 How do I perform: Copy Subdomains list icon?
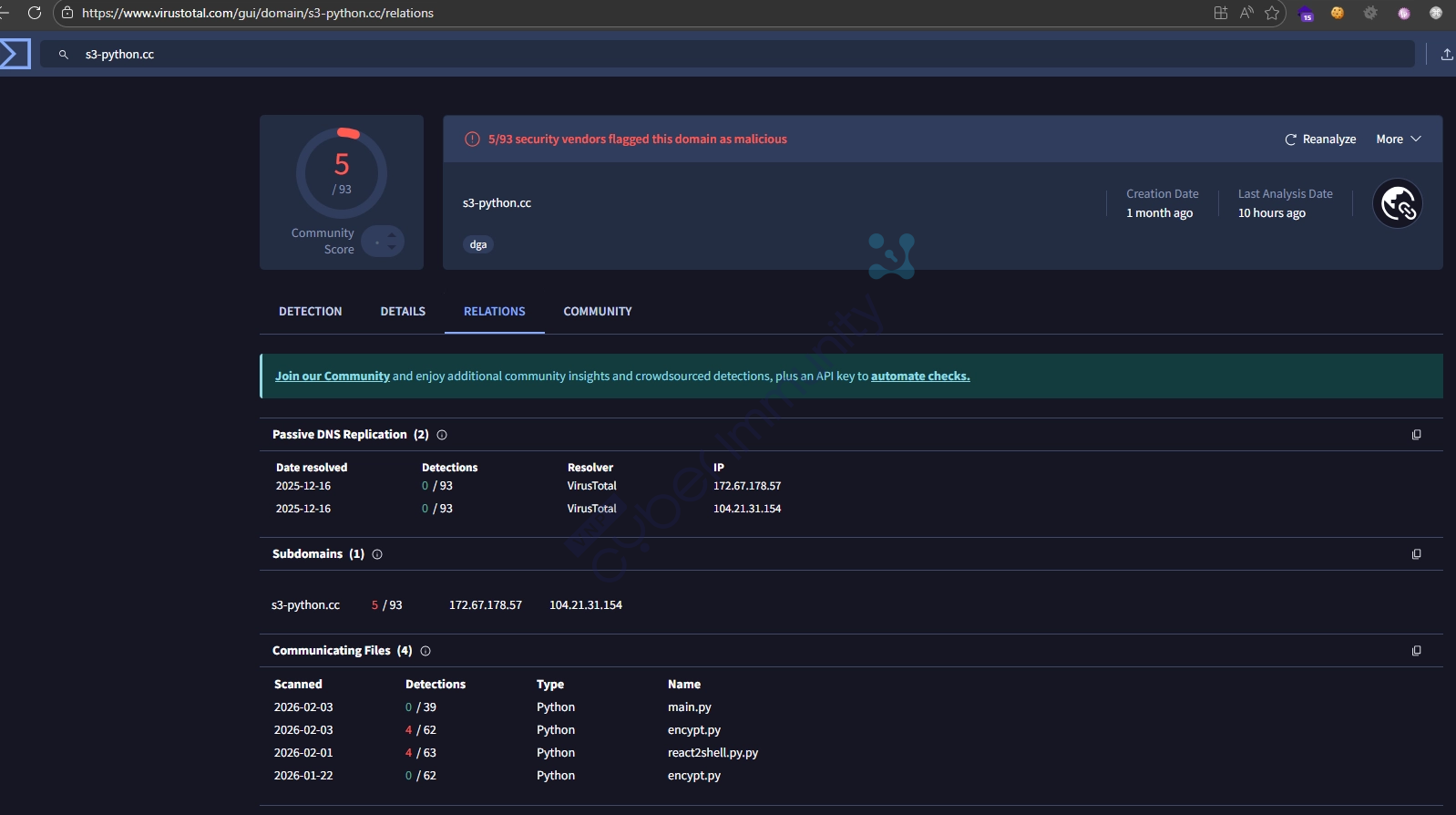coord(1416,554)
